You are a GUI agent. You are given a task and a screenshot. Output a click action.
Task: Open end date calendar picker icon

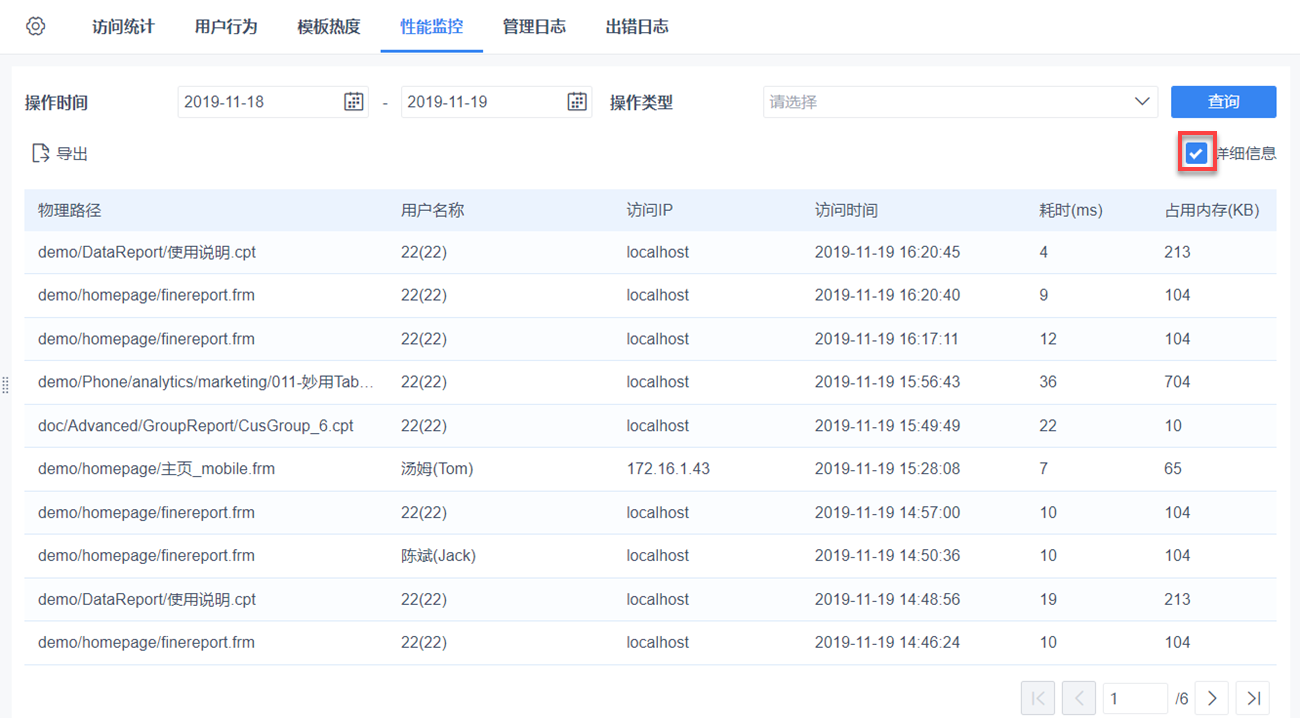[577, 101]
